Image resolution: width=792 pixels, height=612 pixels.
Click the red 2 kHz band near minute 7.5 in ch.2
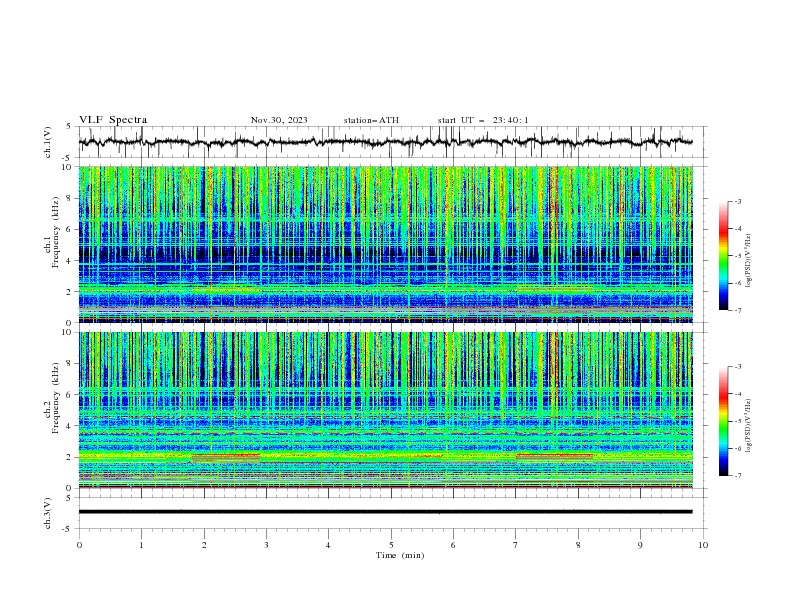pyautogui.click(x=554, y=455)
